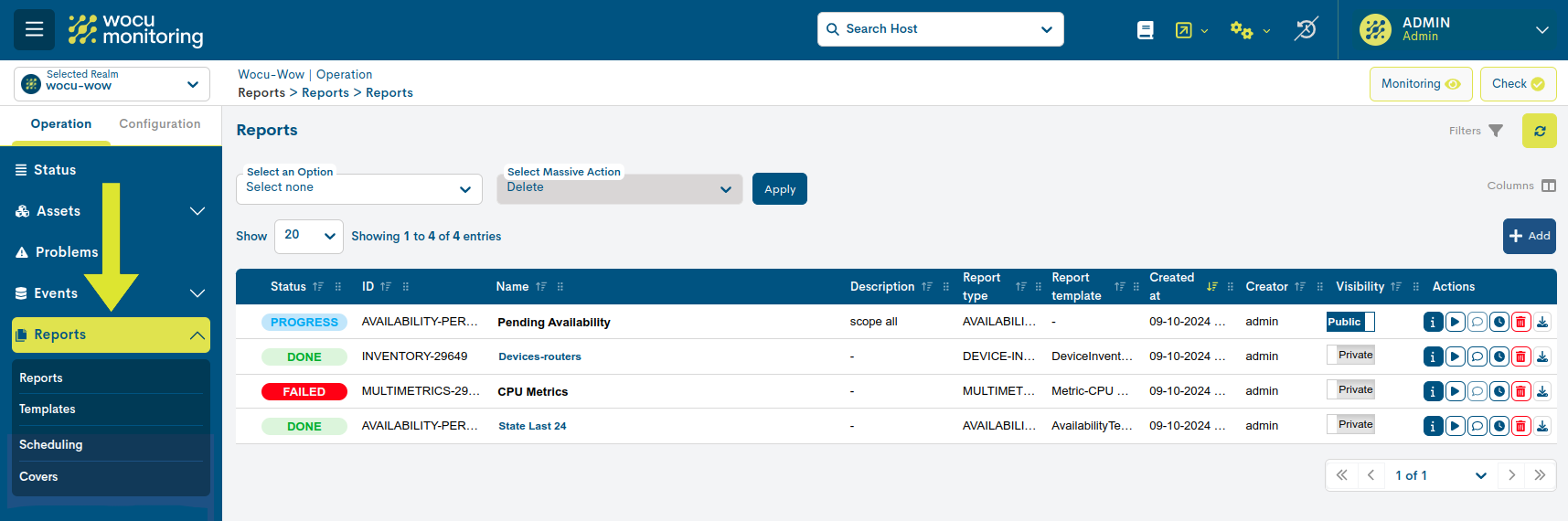Open the Show entries count dropdown
Image resolution: width=1568 pixels, height=521 pixels.
(308, 236)
